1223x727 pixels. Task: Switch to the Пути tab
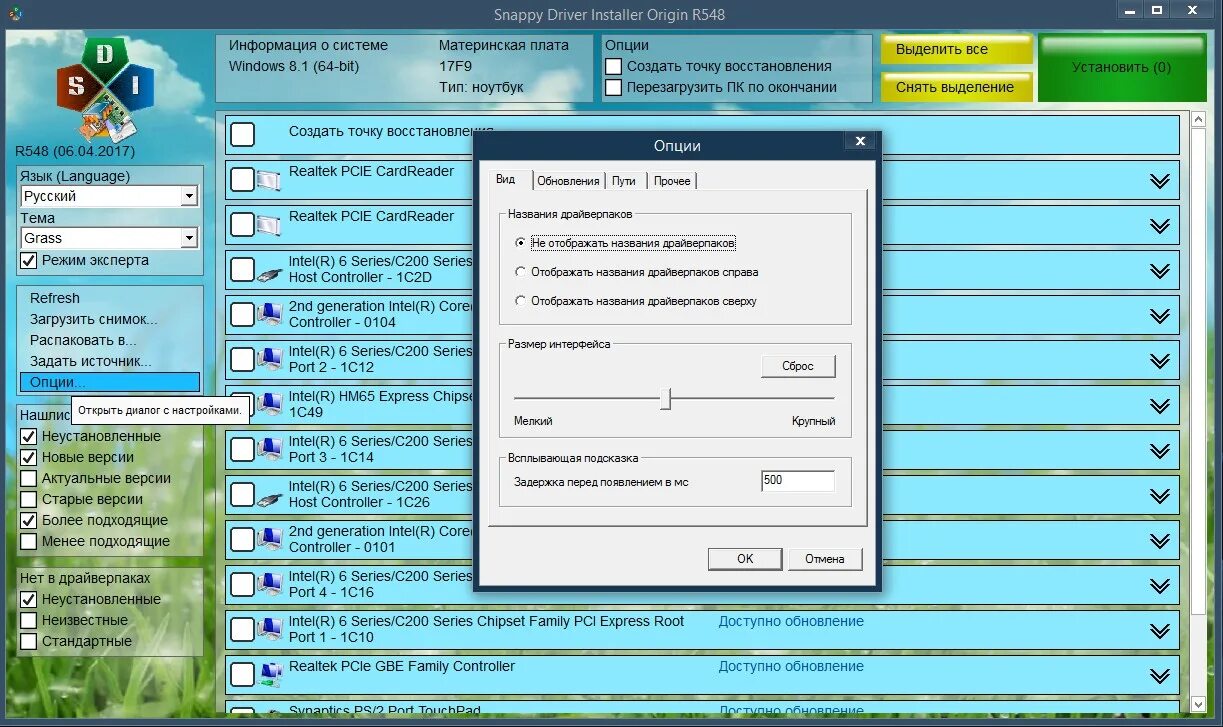624,181
